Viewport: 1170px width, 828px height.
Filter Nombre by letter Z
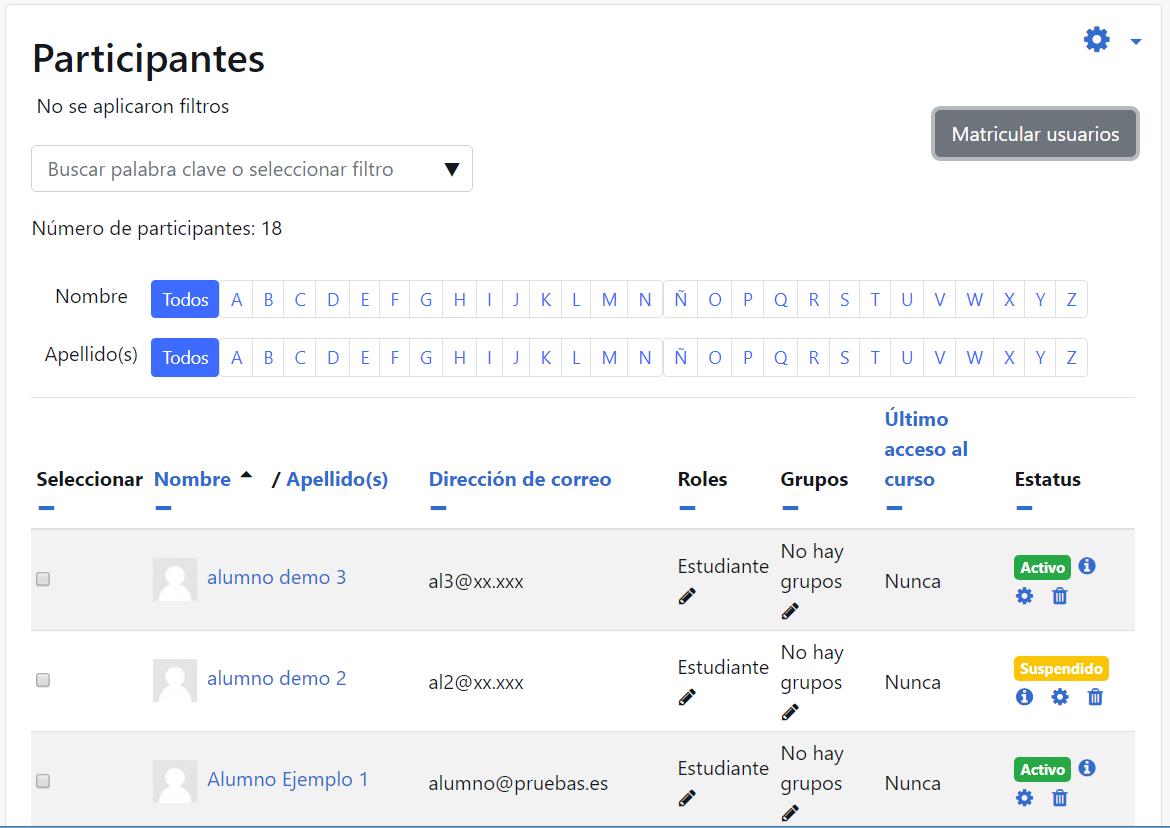[1072, 299]
